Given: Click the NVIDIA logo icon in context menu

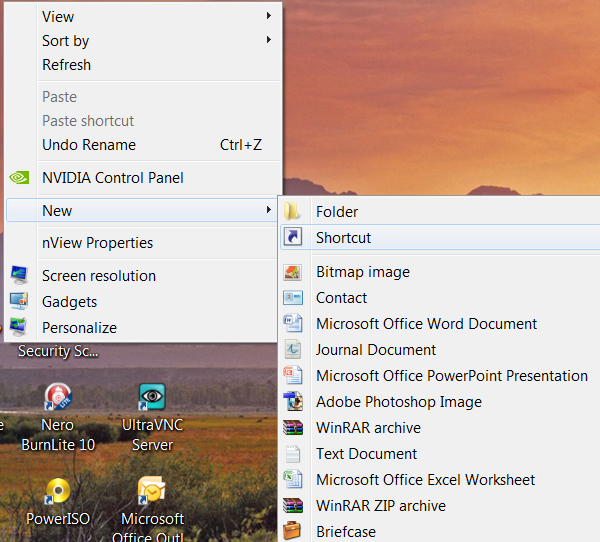Looking at the screenshot, I should [x=19, y=178].
